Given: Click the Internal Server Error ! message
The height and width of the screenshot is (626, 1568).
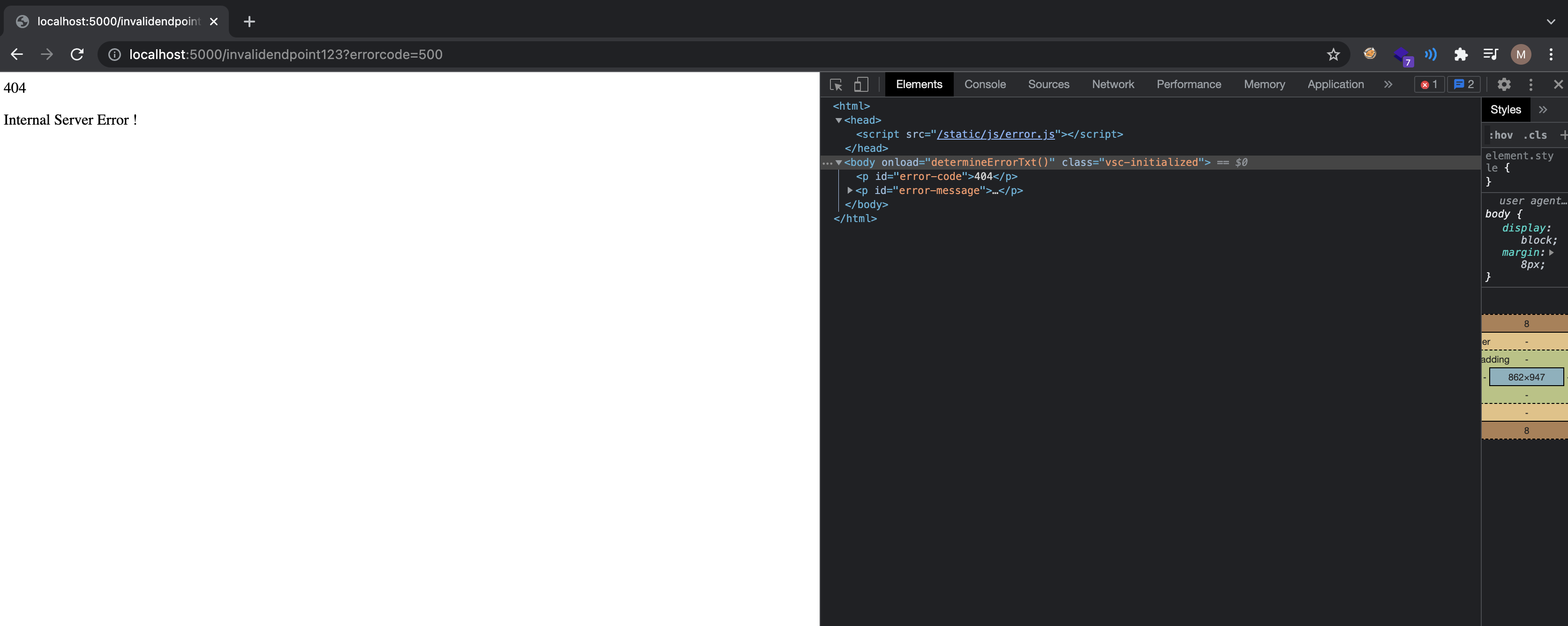Looking at the screenshot, I should 70,120.
